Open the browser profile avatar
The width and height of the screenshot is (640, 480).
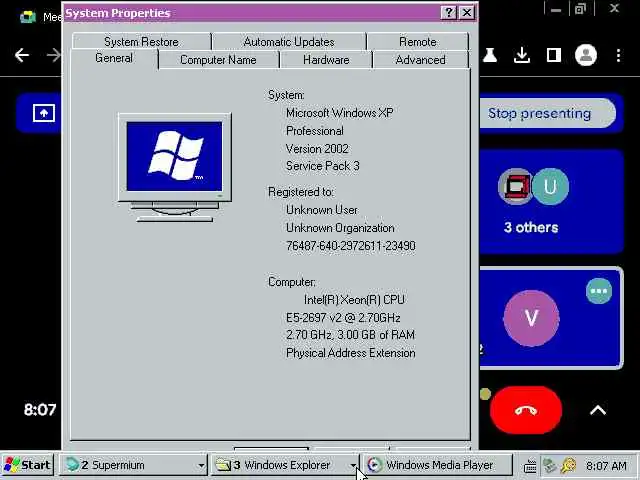586,55
